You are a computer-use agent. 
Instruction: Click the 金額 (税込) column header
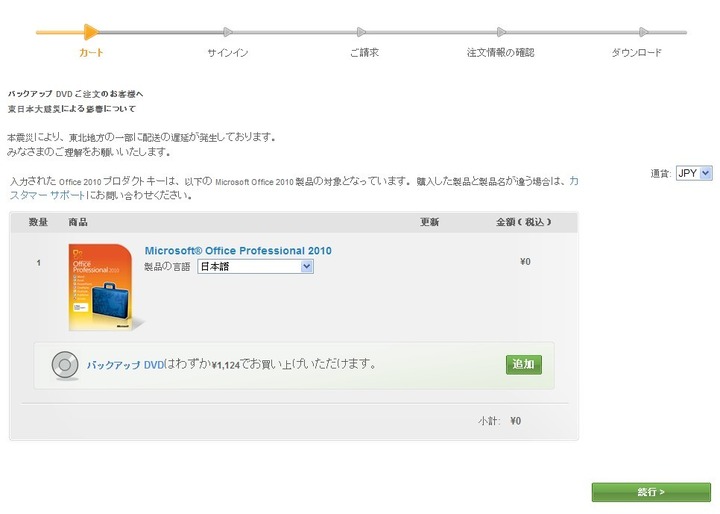(523, 222)
